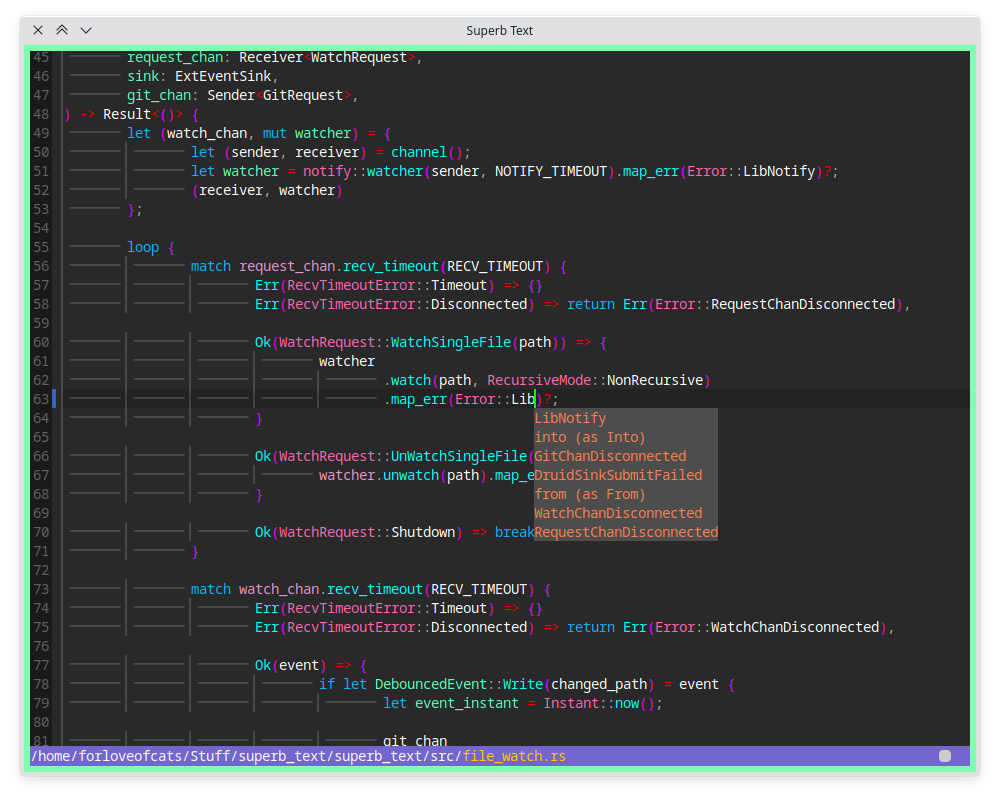The height and width of the screenshot is (800, 1000).
Task: Place cursor on 'ExtEventSink' type
Action: pyautogui.click(x=223, y=77)
